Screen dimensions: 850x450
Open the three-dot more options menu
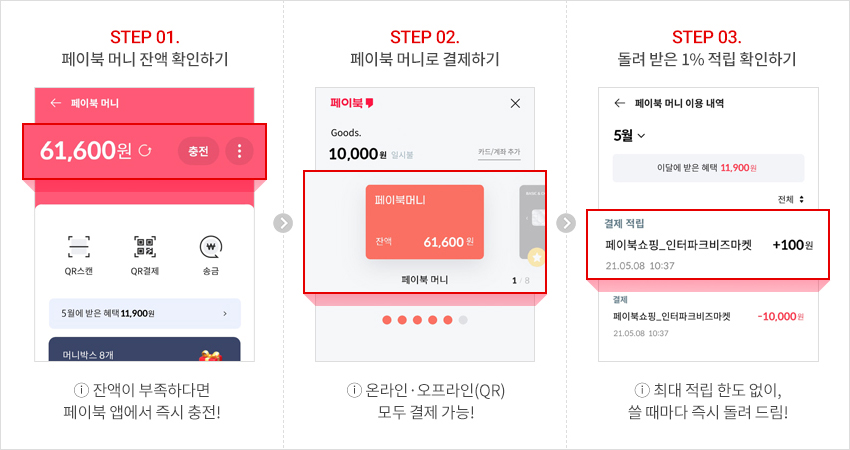[x=239, y=151]
